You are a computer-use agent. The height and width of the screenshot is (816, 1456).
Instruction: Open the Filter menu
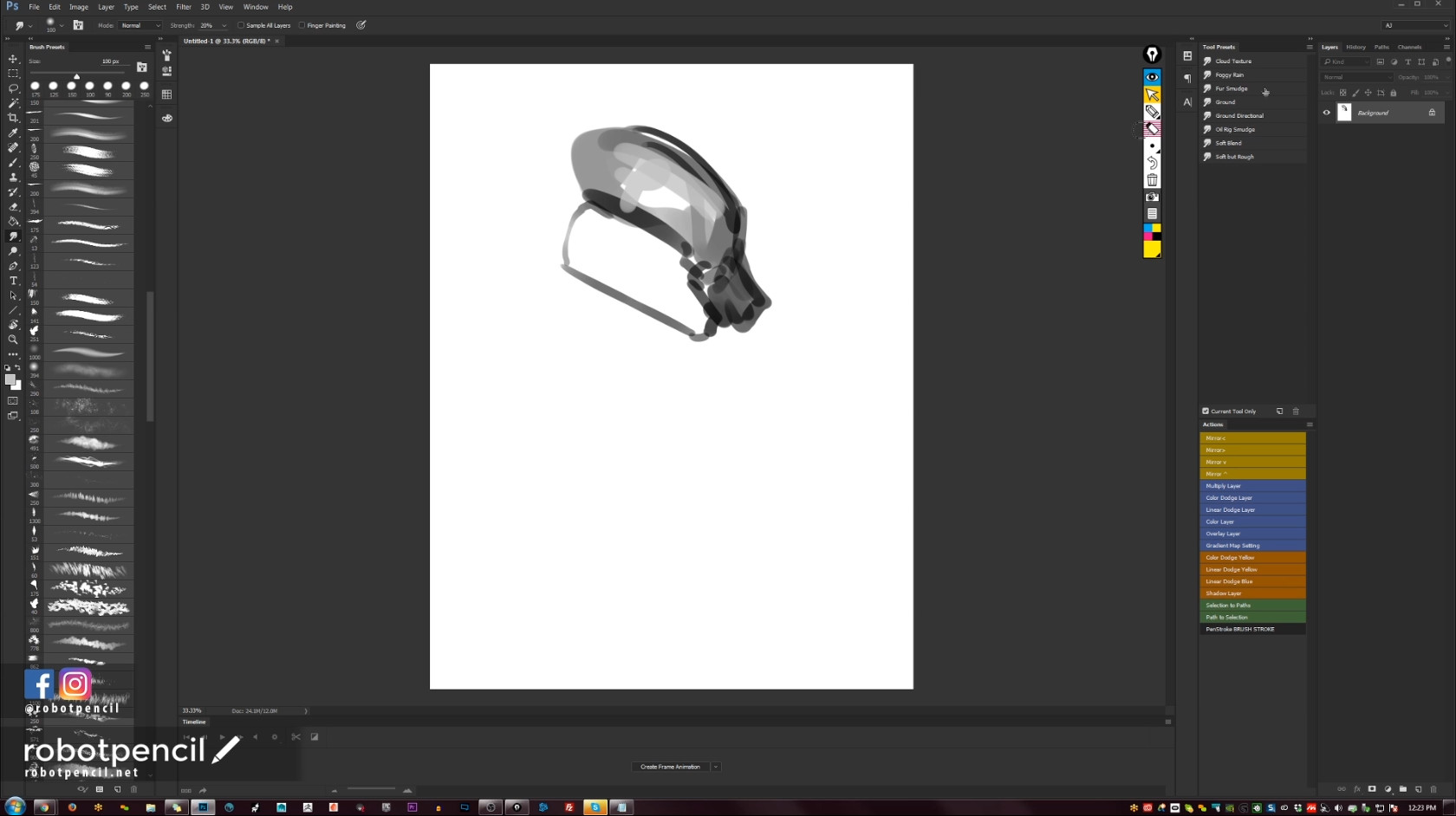point(184,7)
